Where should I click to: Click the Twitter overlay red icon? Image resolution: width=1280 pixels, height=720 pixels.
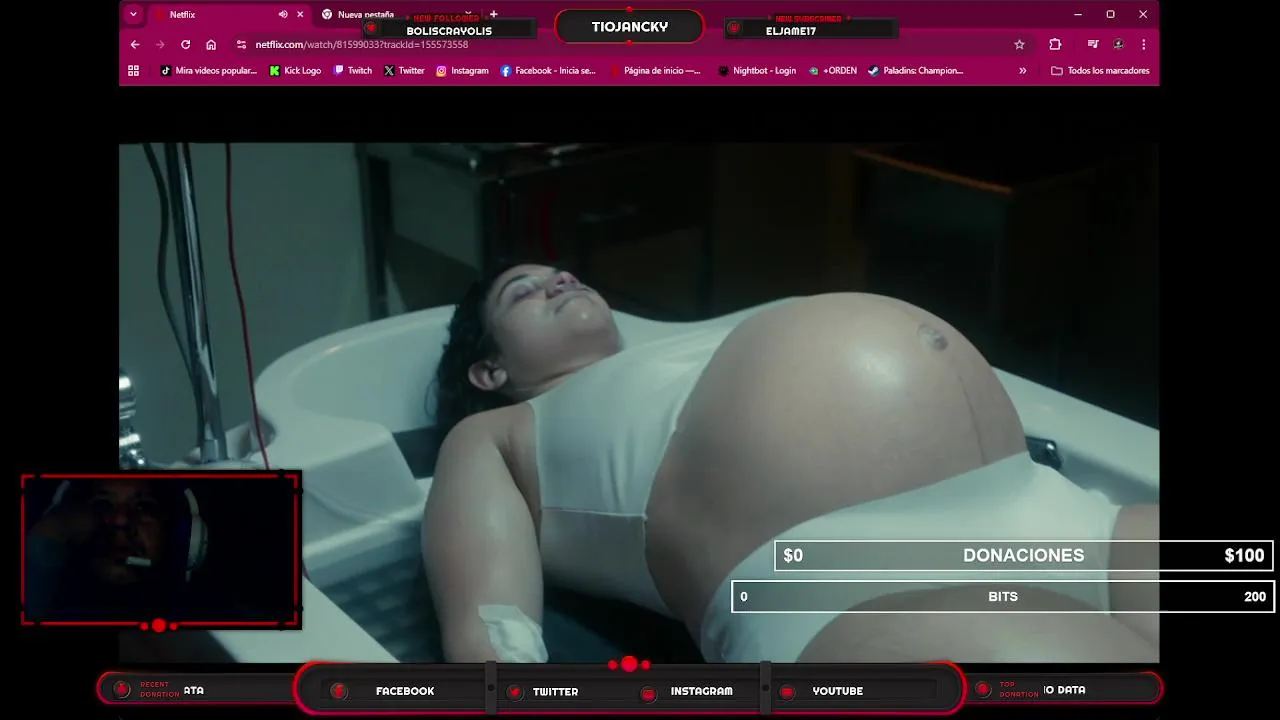(515, 692)
